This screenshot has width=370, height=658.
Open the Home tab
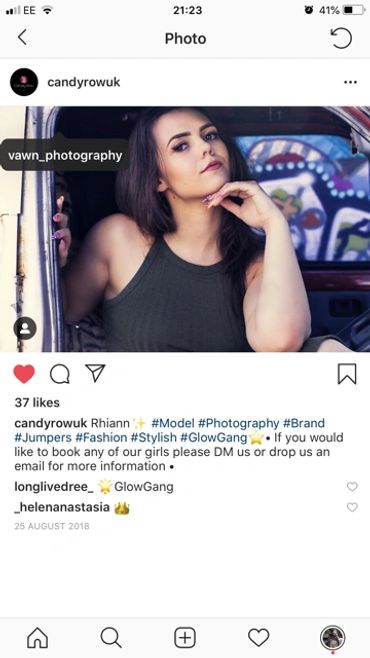click(x=37, y=638)
